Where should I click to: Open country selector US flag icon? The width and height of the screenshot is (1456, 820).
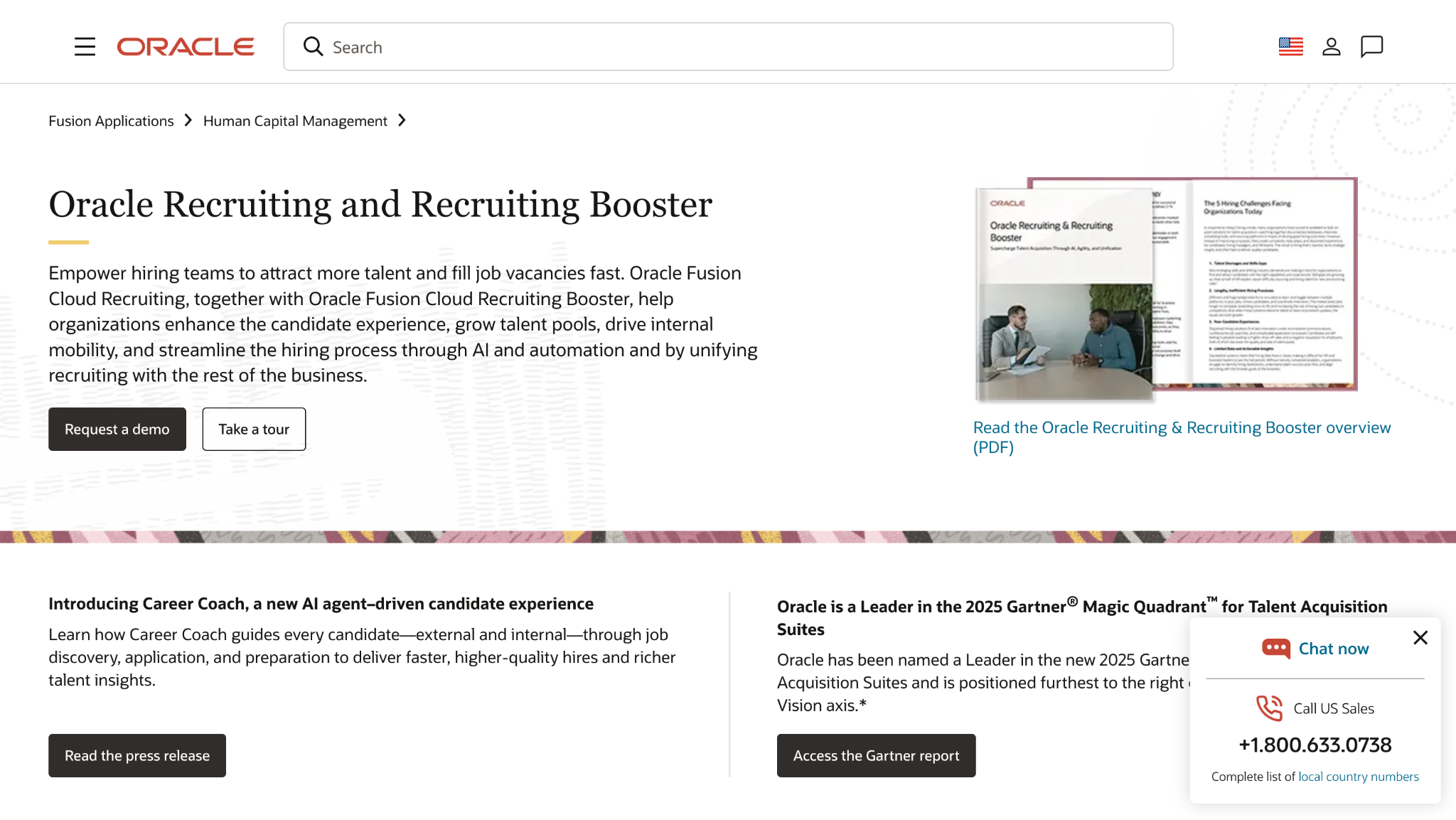tap(1290, 47)
